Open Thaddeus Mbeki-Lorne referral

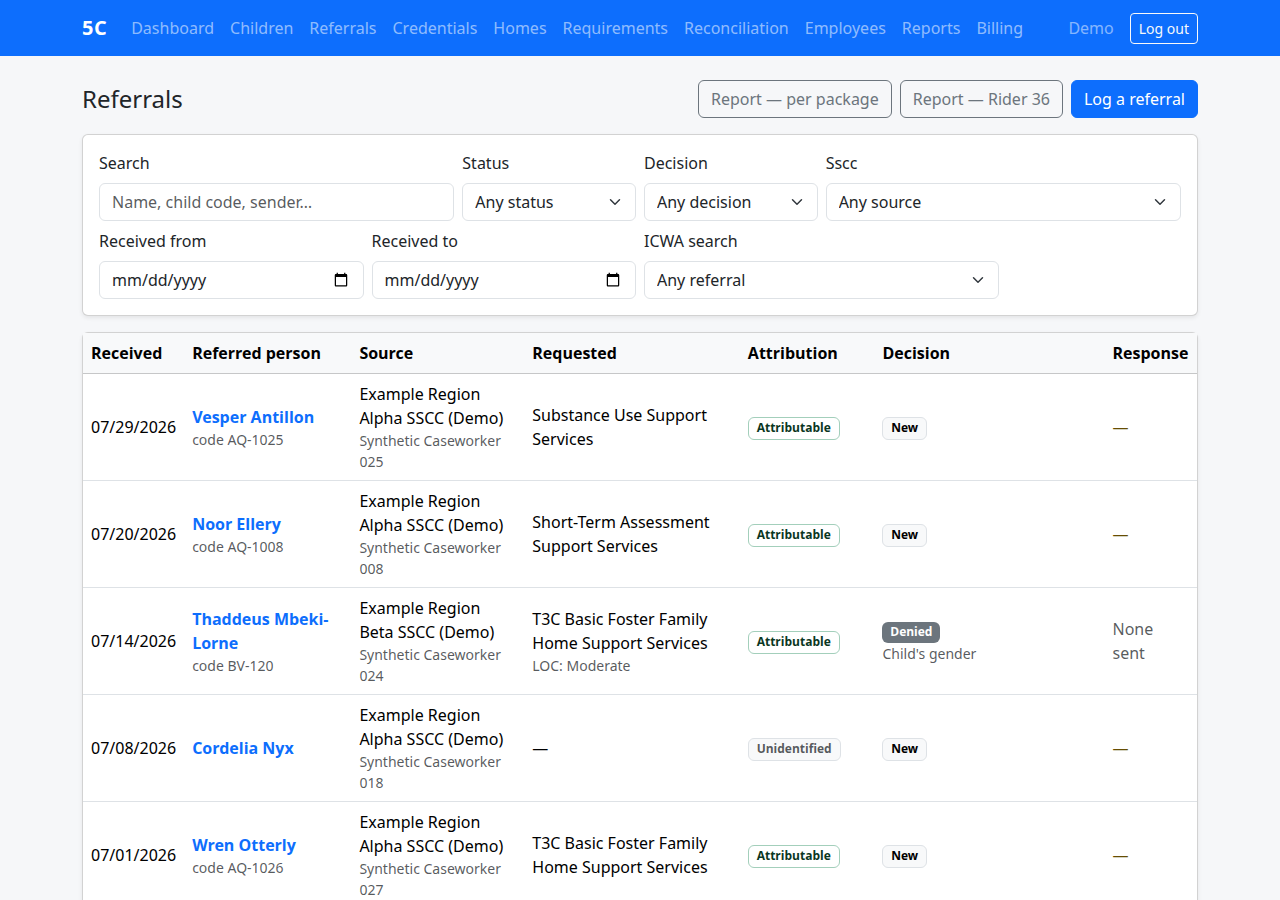click(260, 631)
